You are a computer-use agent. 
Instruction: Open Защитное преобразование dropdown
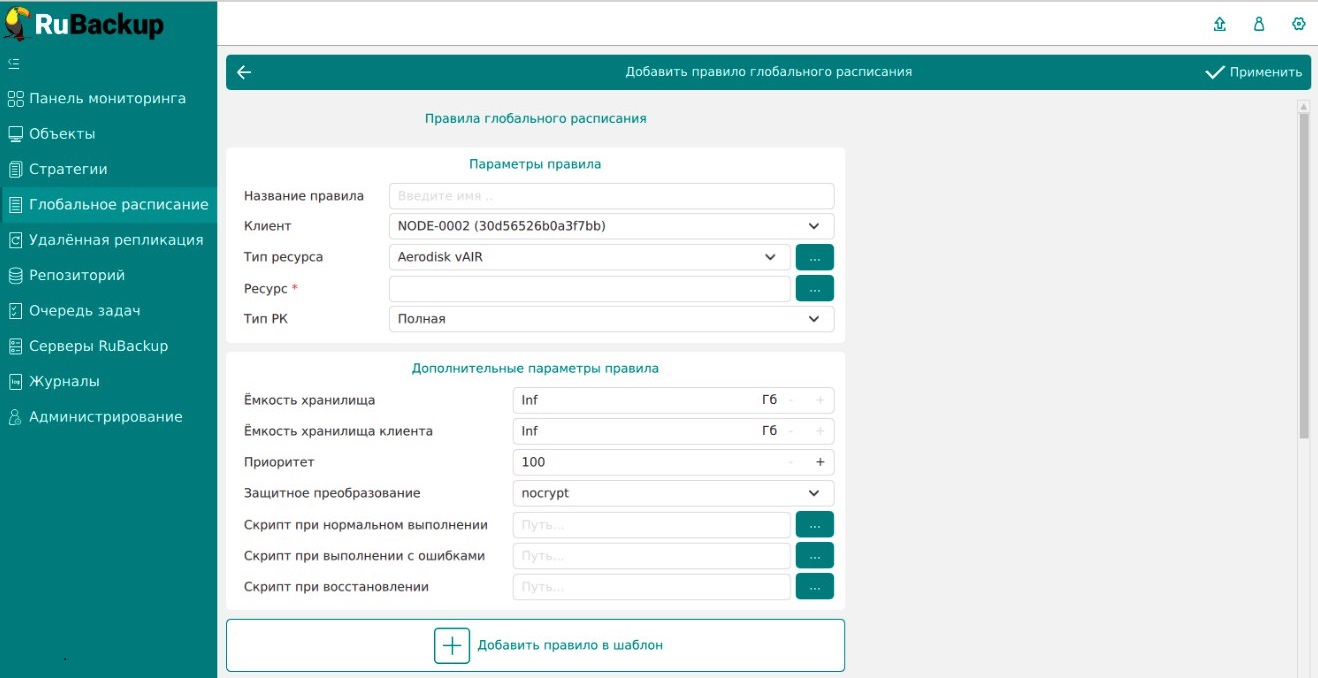click(x=672, y=493)
